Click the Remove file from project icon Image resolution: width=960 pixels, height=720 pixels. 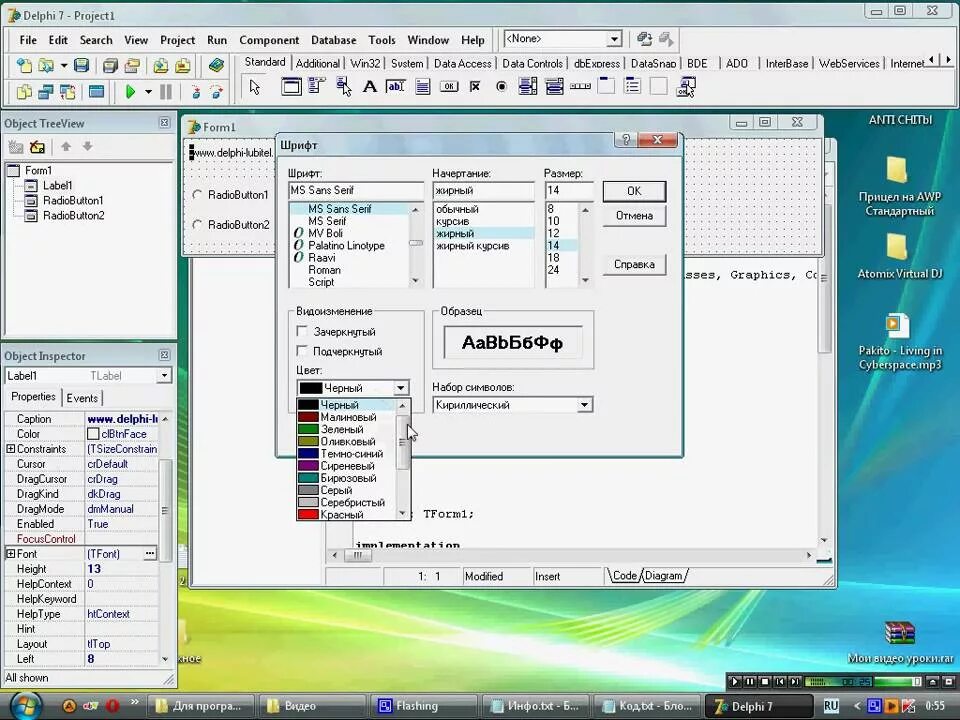182,65
